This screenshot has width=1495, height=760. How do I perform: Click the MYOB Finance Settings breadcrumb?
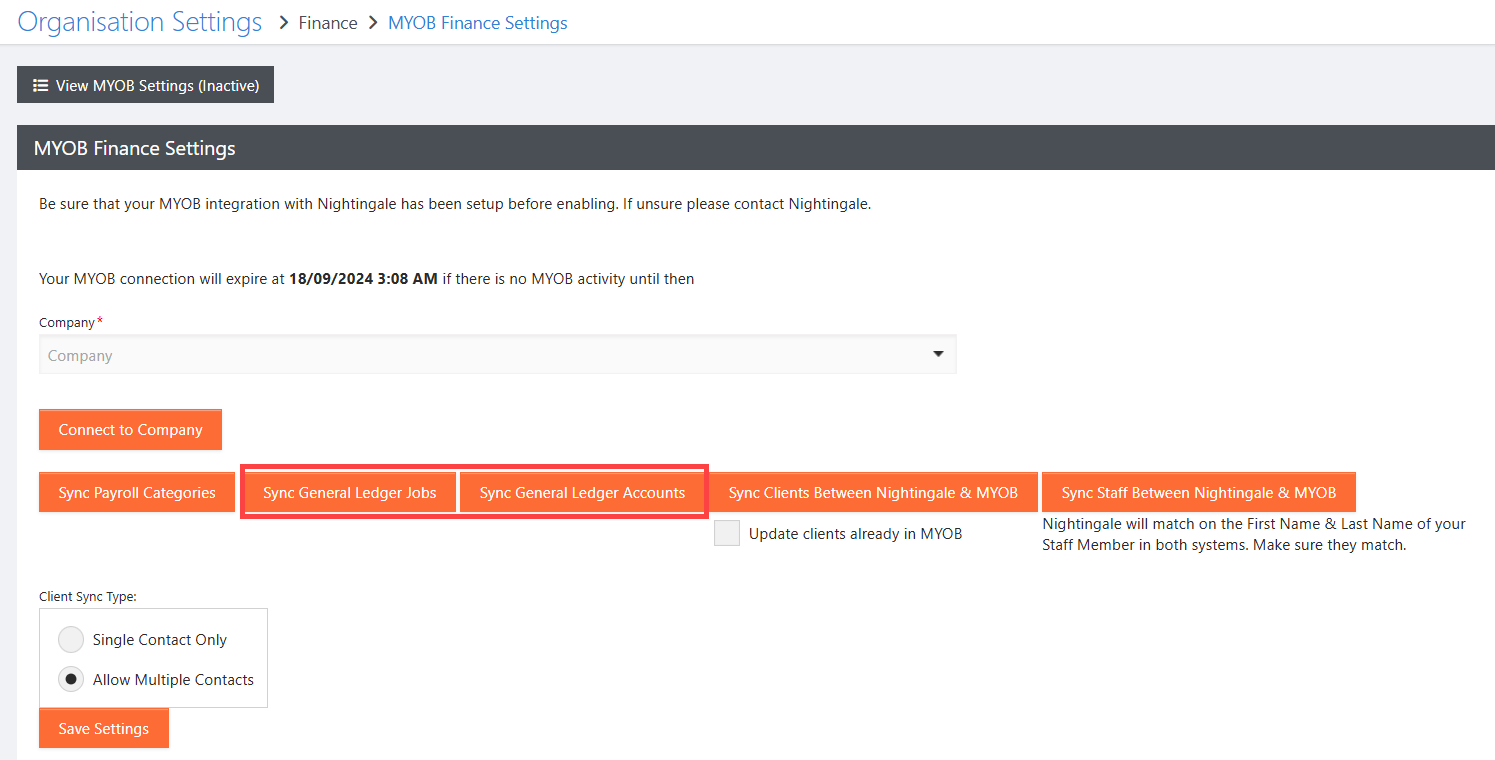(x=478, y=23)
